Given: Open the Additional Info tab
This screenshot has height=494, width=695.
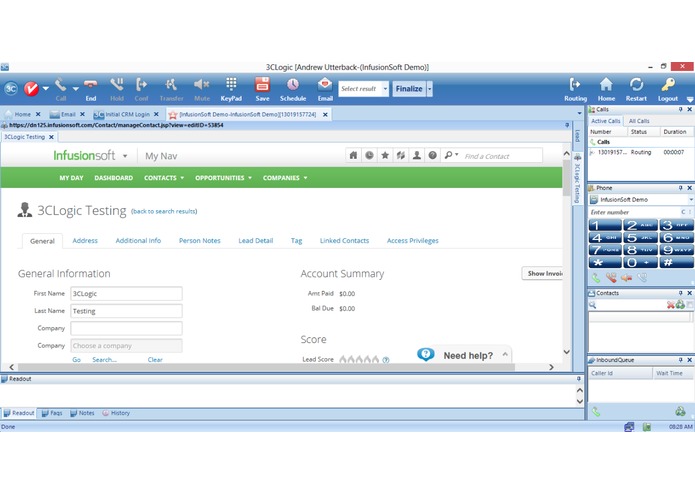Looking at the screenshot, I should click(138, 241).
